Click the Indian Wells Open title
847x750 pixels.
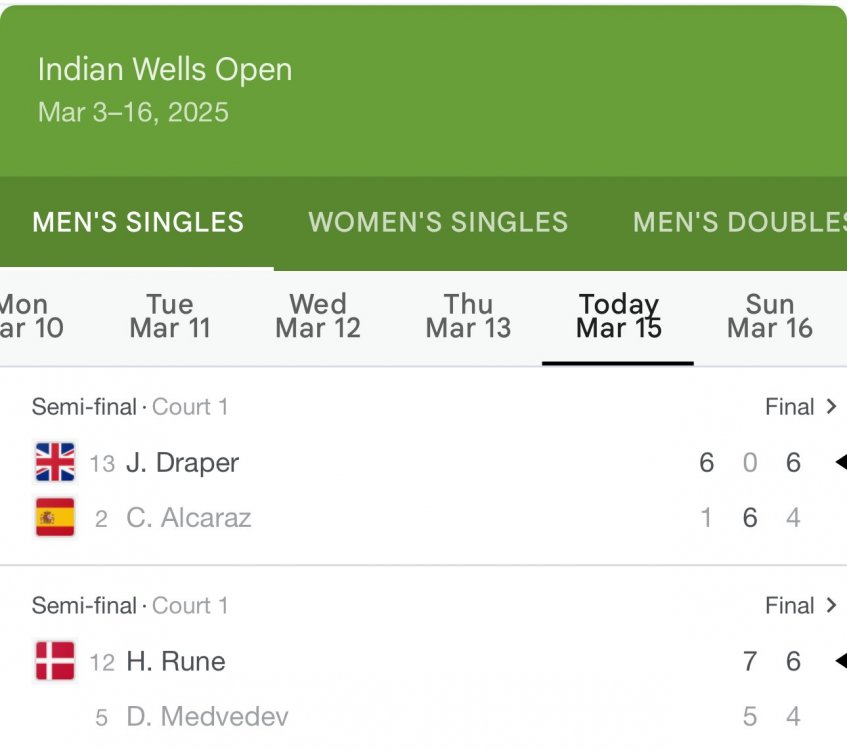click(165, 70)
